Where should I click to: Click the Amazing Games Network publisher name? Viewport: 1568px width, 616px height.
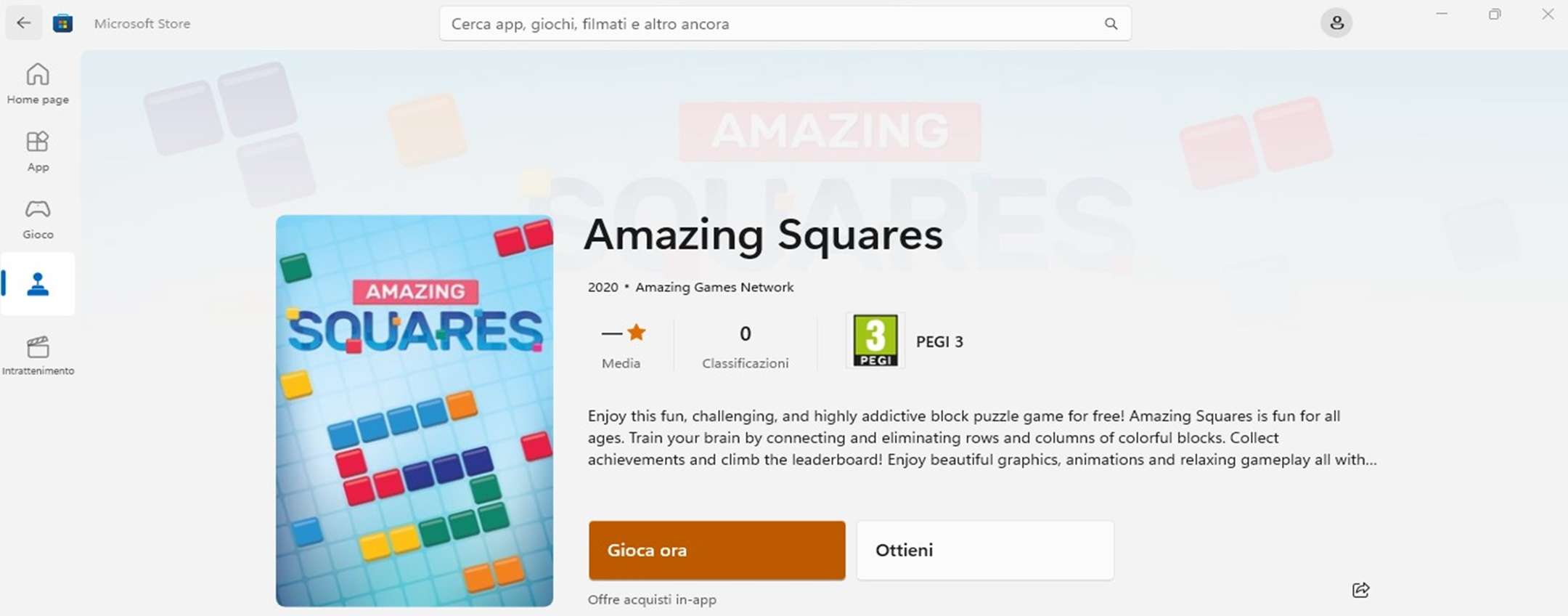tap(714, 287)
